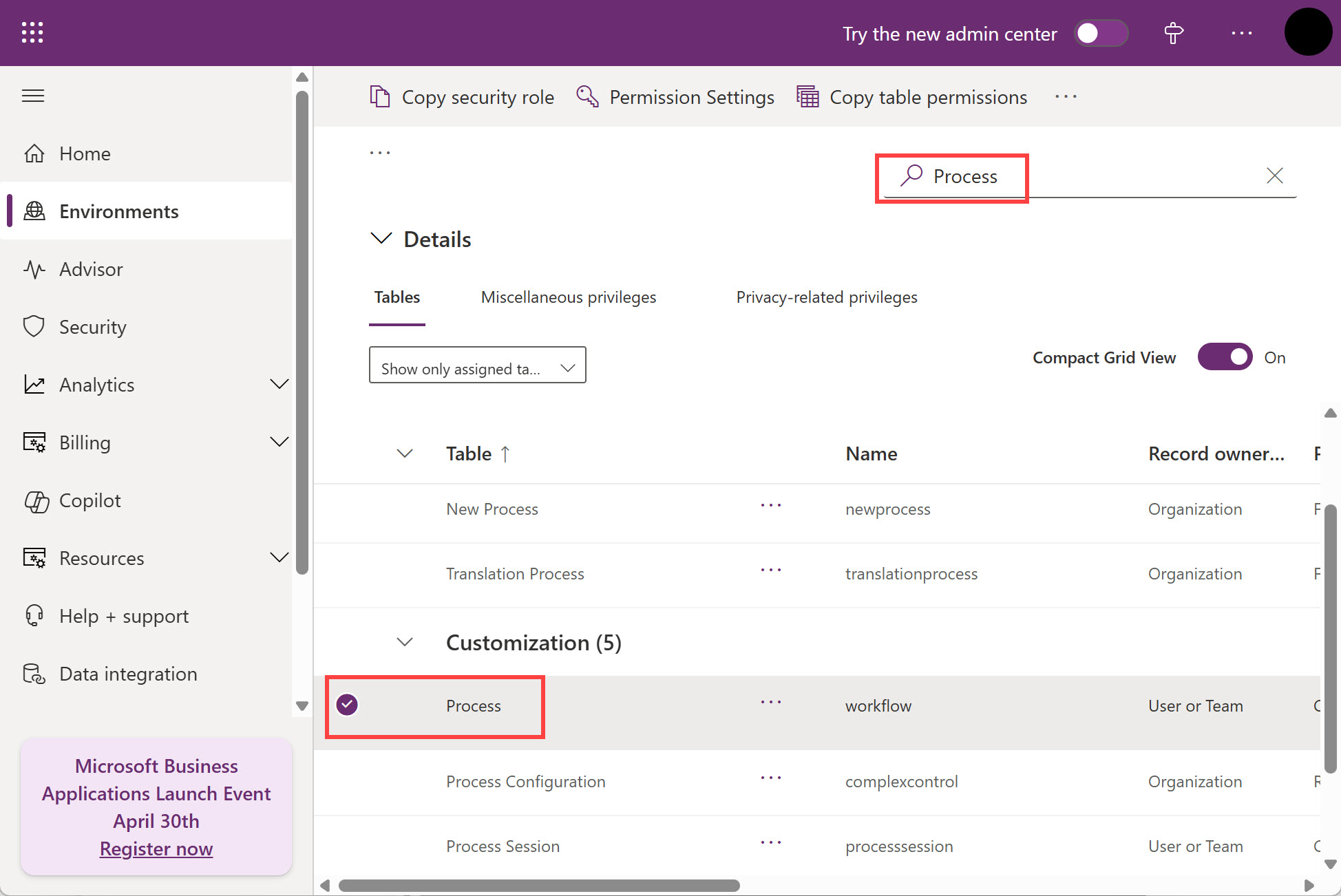This screenshot has height=896, width=1341.
Task: Clear the Process search with X
Action: (x=1274, y=176)
